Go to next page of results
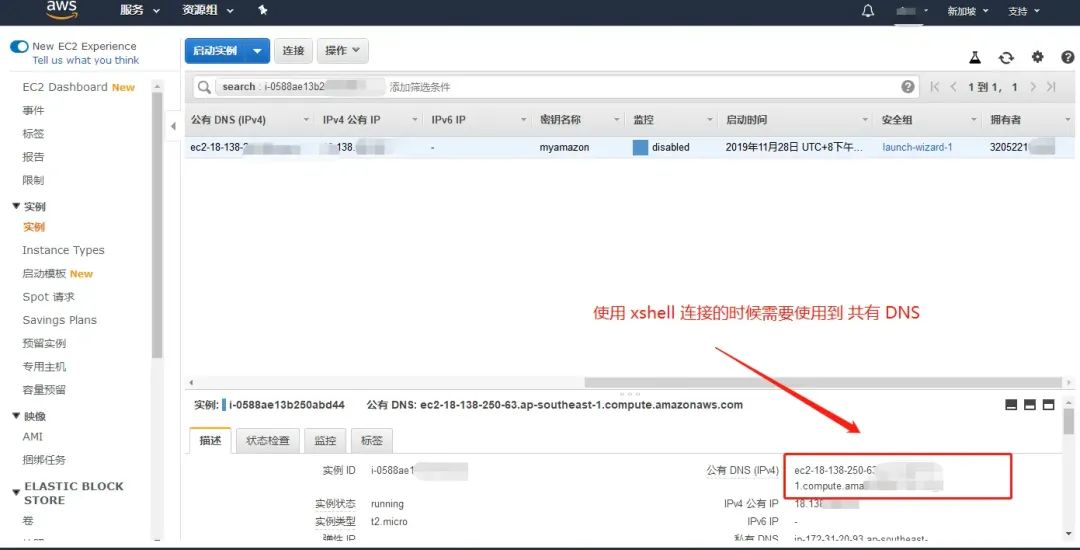The width and height of the screenshot is (1080, 550). (1033, 87)
